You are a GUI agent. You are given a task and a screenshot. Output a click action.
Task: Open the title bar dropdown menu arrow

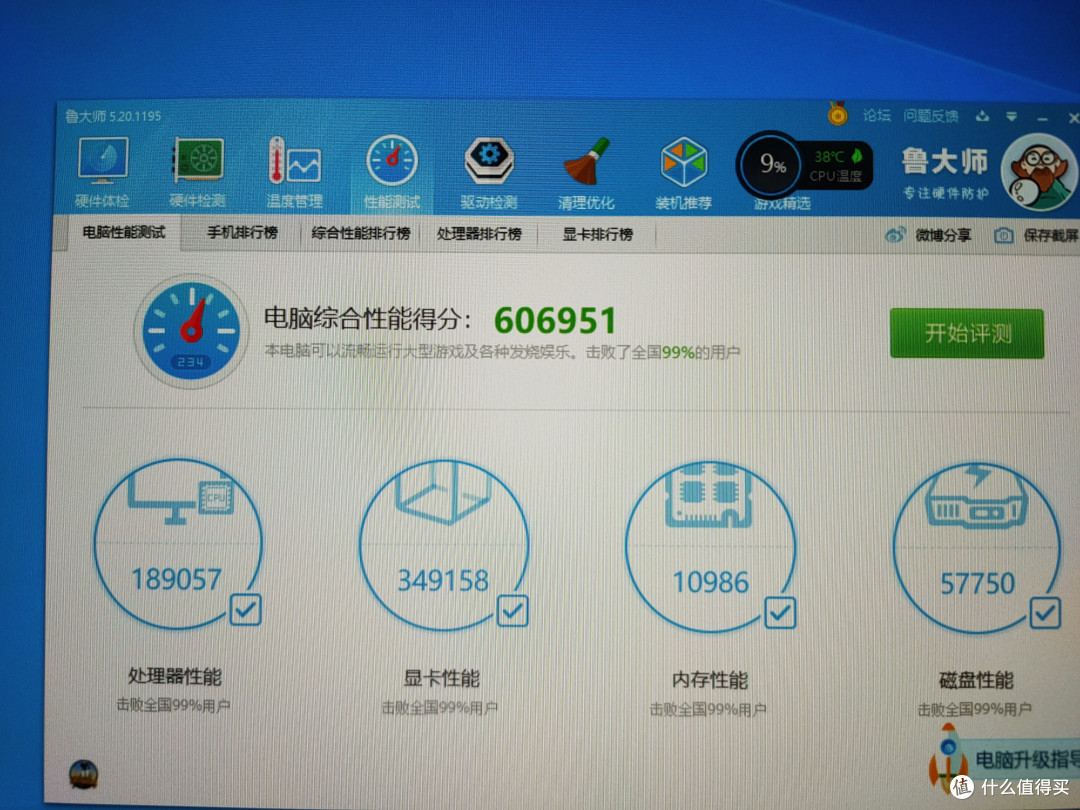[x=1011, y=117]
